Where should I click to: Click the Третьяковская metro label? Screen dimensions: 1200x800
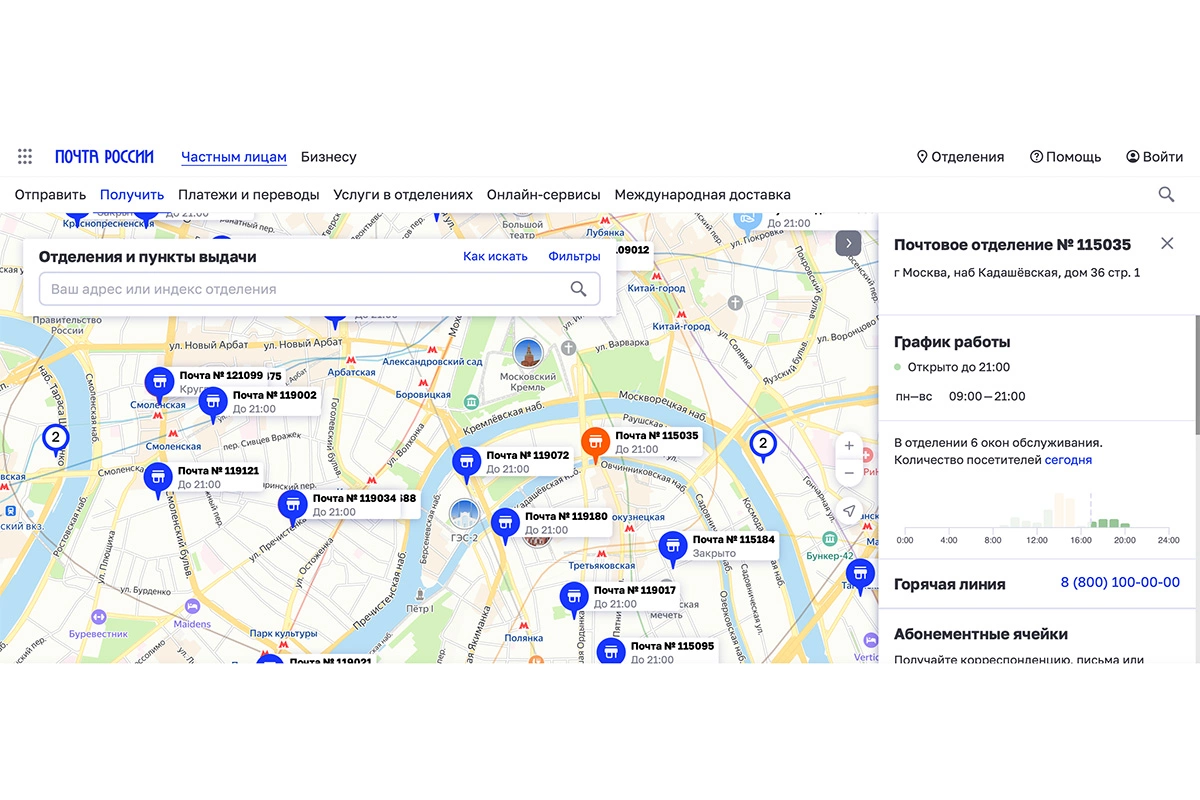(x=602, y=566)
